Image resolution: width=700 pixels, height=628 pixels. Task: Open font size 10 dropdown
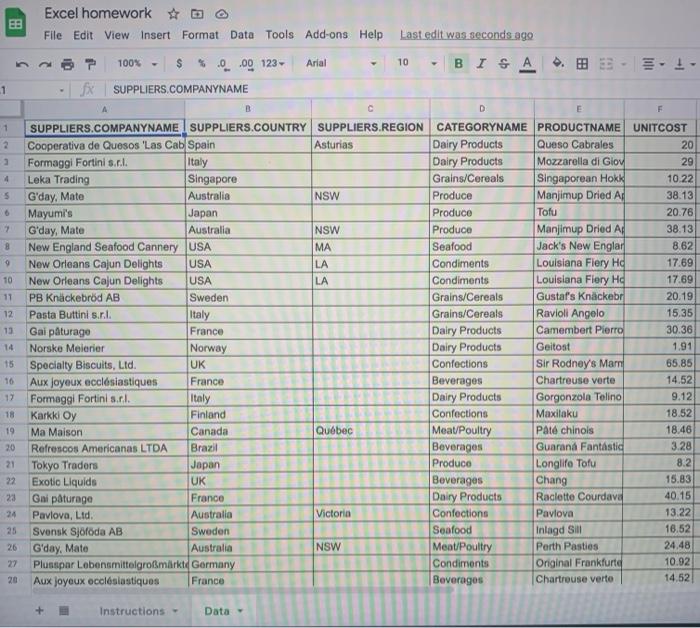pos(417,63)
